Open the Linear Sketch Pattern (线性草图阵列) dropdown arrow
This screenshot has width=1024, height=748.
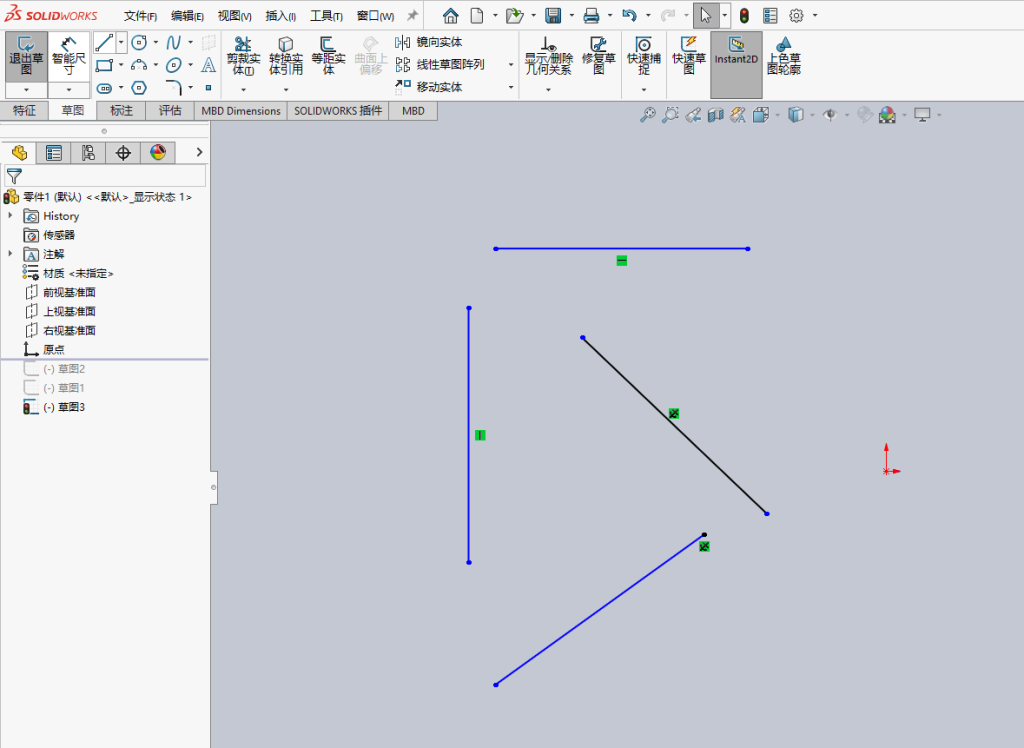coord(511,65)
